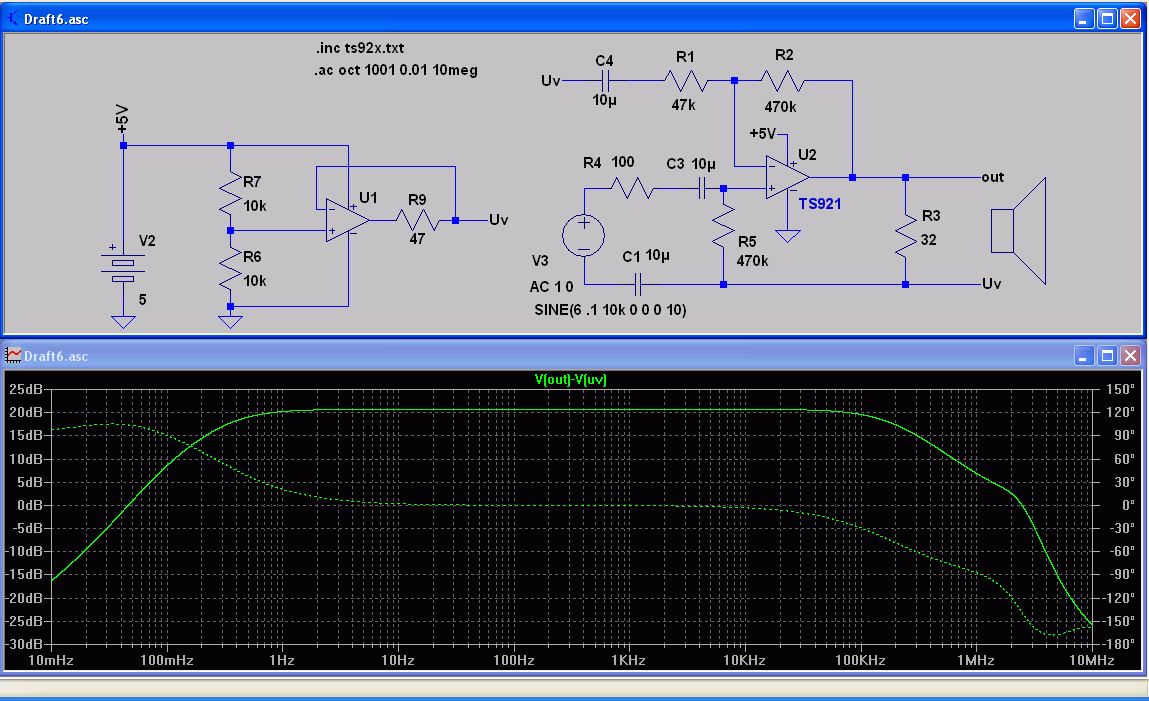
Task: Click the V2 battery voltage source symbol
Action: [123, 267]
